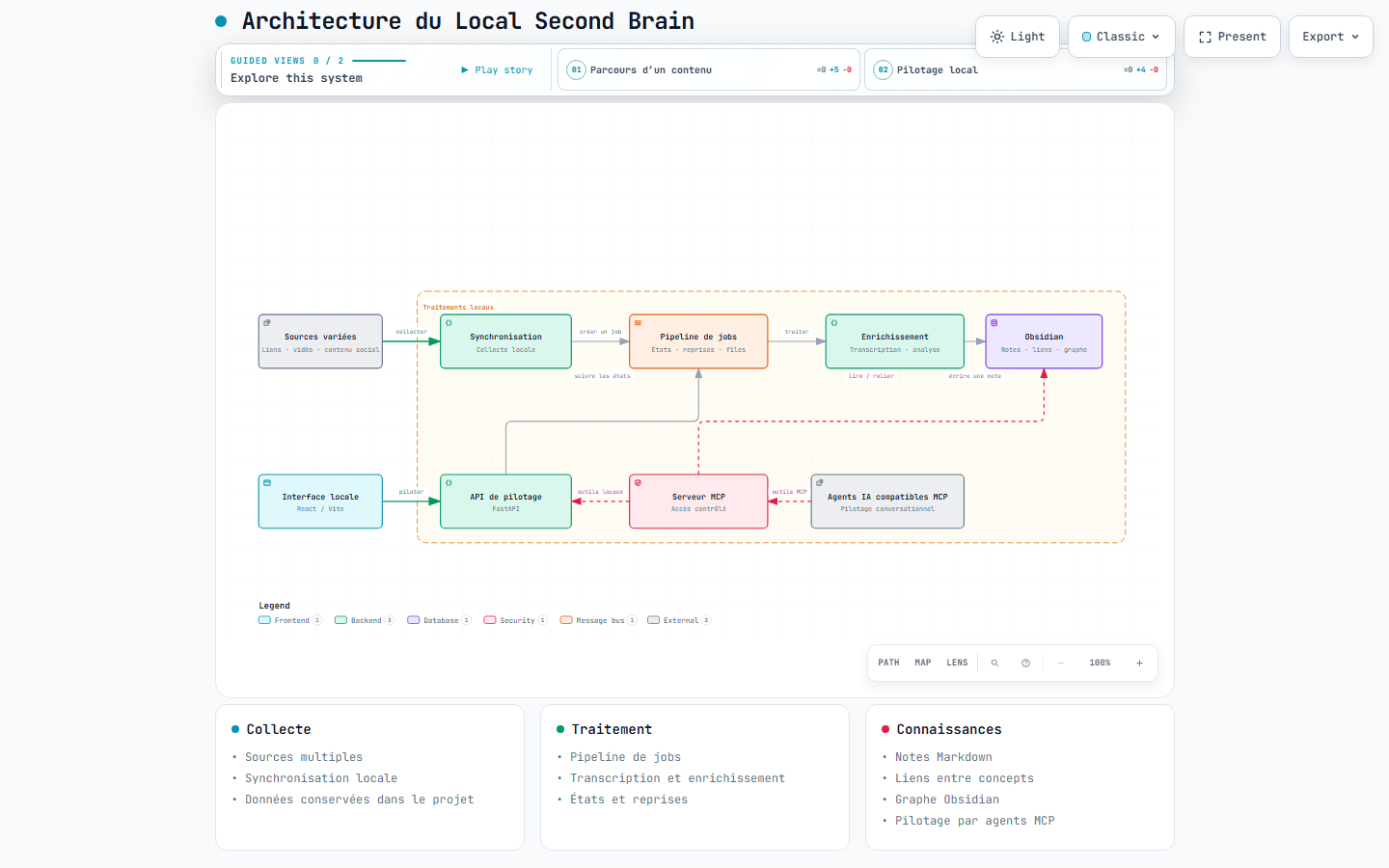1389x868 pixels.
Task: Open diagram search with magnifier icon
Action: (994, 663)
